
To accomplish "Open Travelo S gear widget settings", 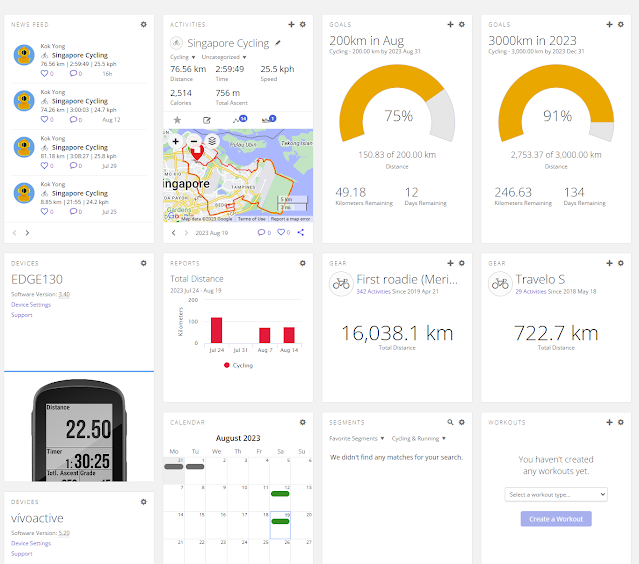I will coord(621,263).
